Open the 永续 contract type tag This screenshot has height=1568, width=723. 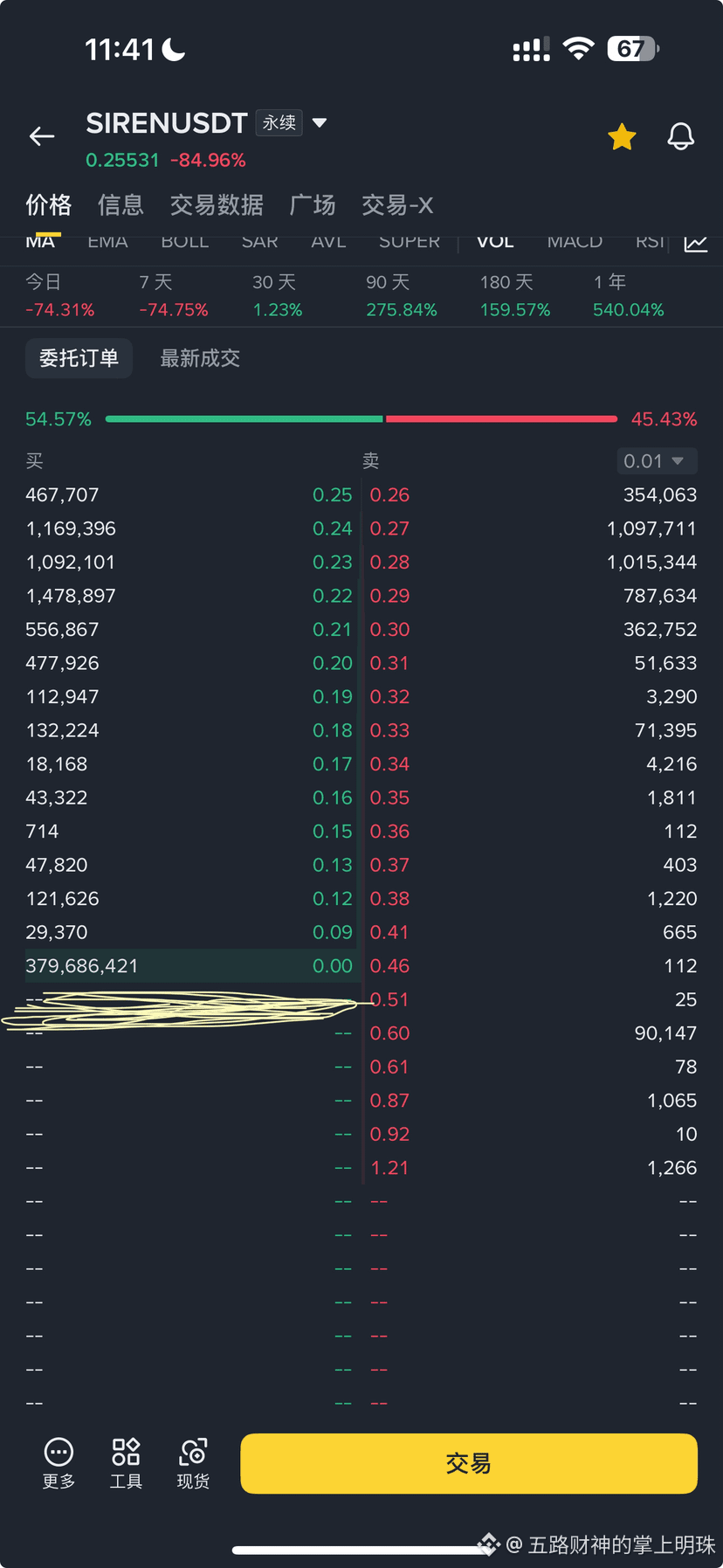279,123
